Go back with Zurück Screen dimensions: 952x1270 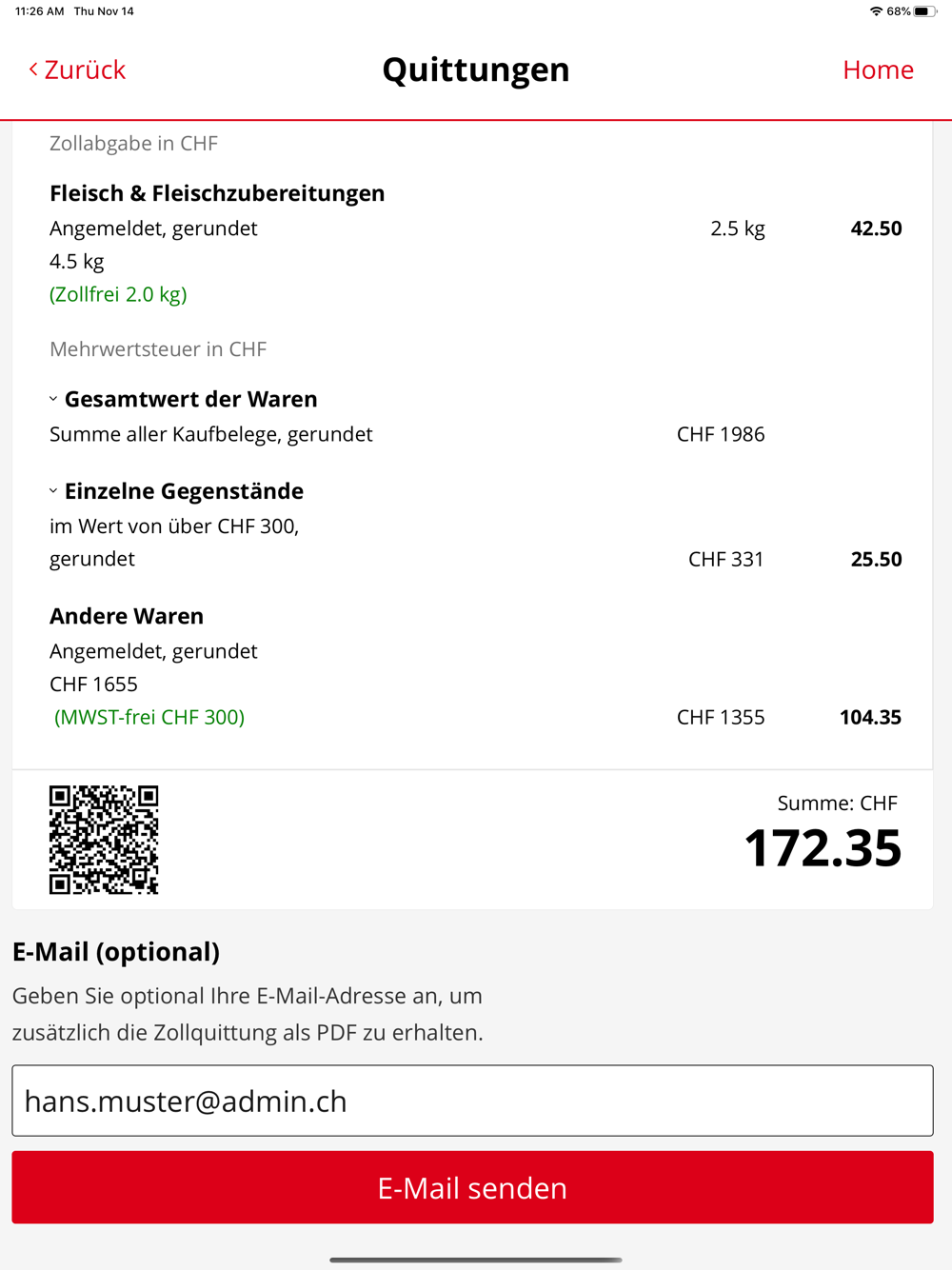77,69
